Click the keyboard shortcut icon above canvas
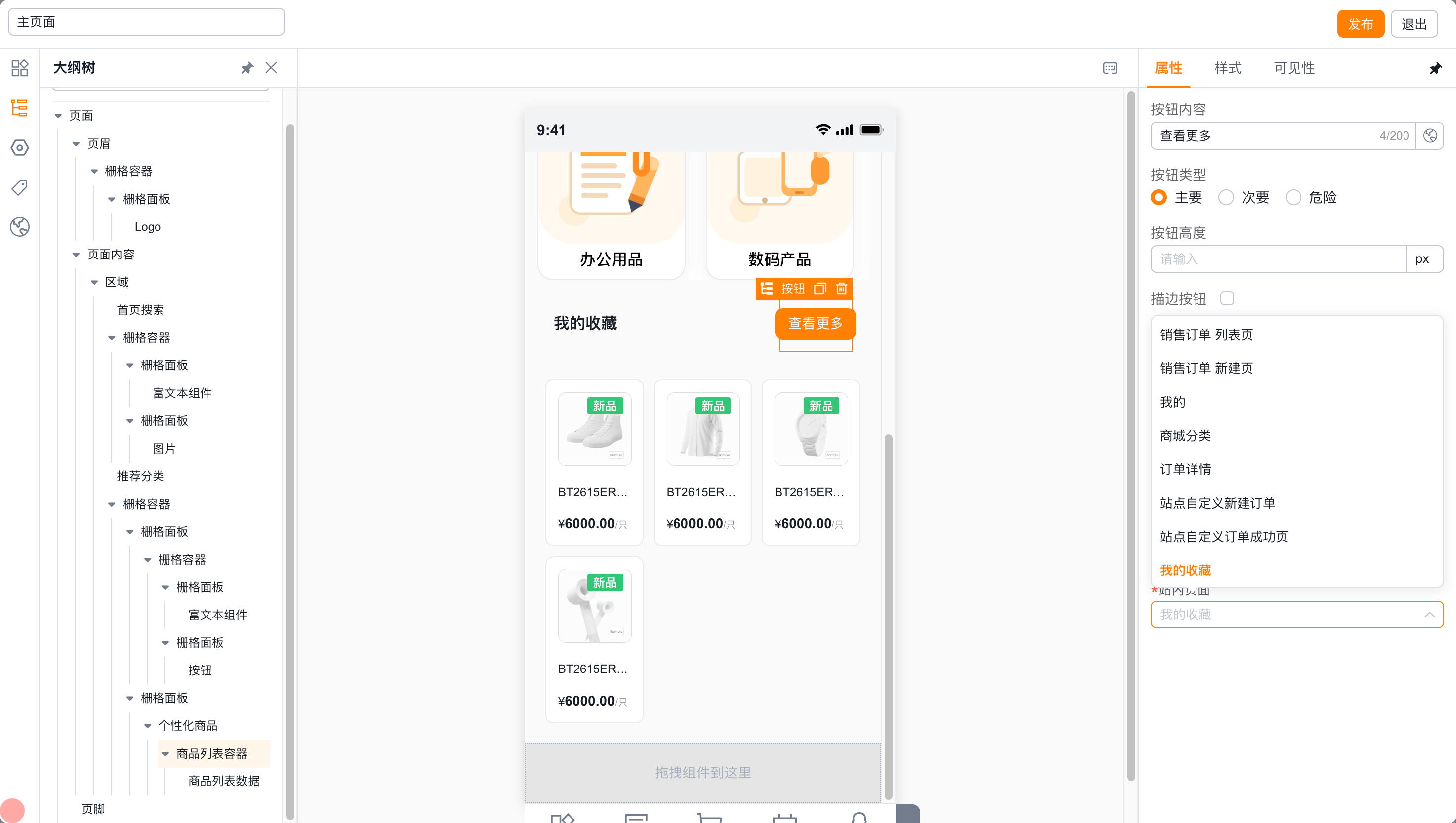Screen dimensions: 1456x823 [1110, 68]
